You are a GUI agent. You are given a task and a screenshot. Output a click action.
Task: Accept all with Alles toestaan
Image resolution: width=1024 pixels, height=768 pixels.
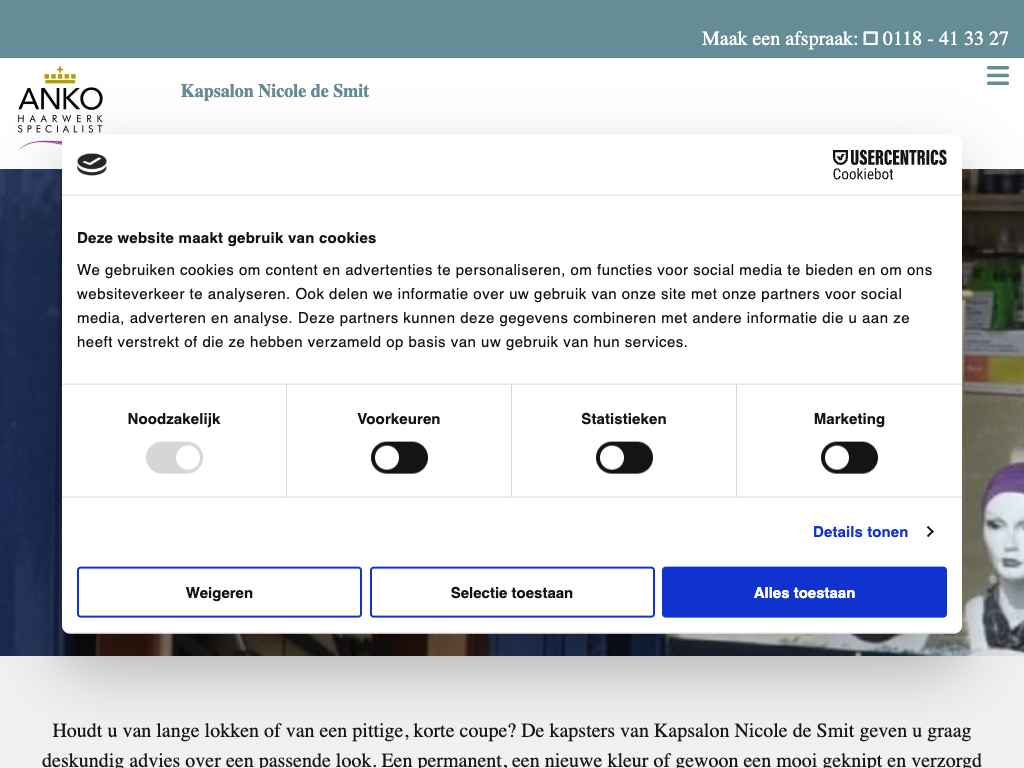[804, 593]
